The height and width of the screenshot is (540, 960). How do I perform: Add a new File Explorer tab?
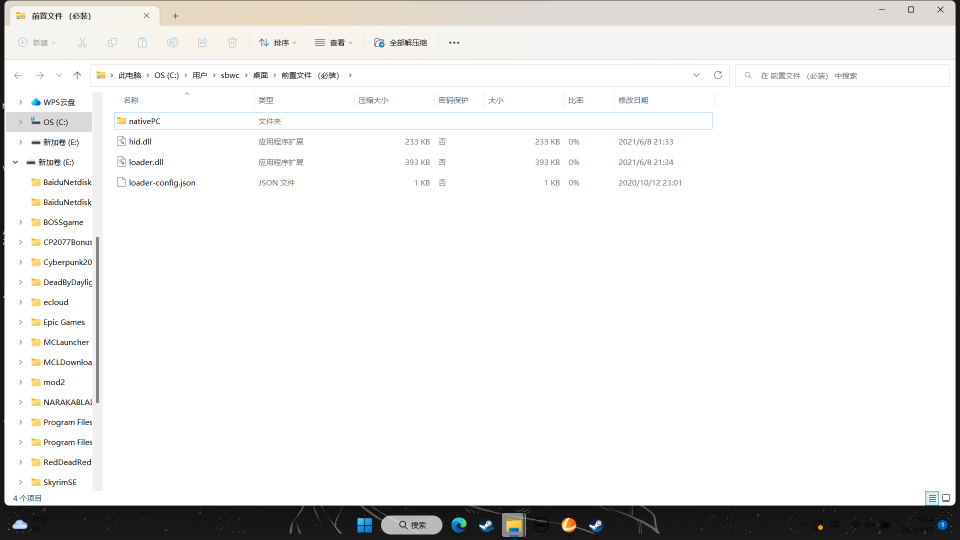[x=175, y=15]
